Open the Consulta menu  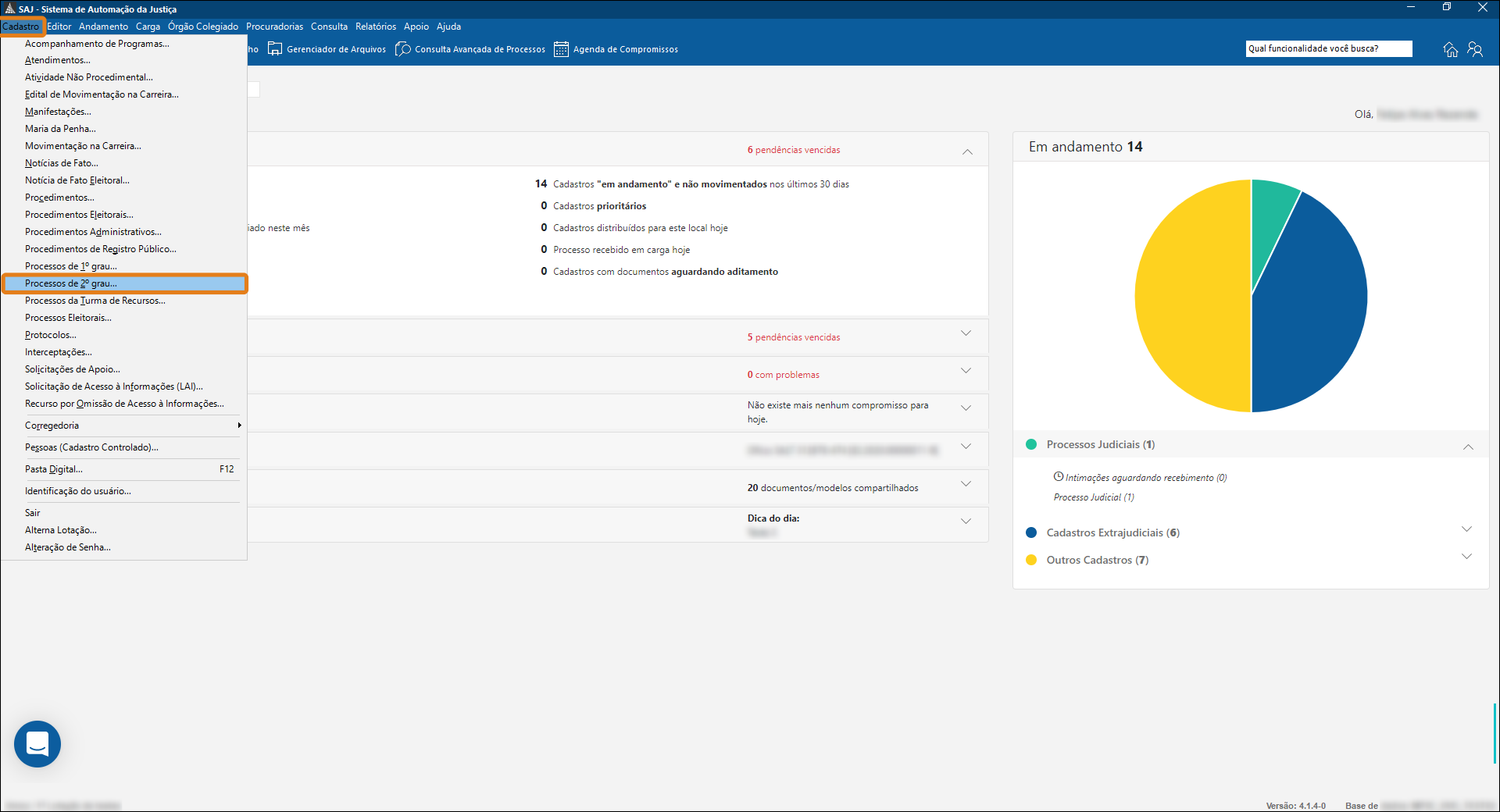pyautogui.click(x=329, y=27)
